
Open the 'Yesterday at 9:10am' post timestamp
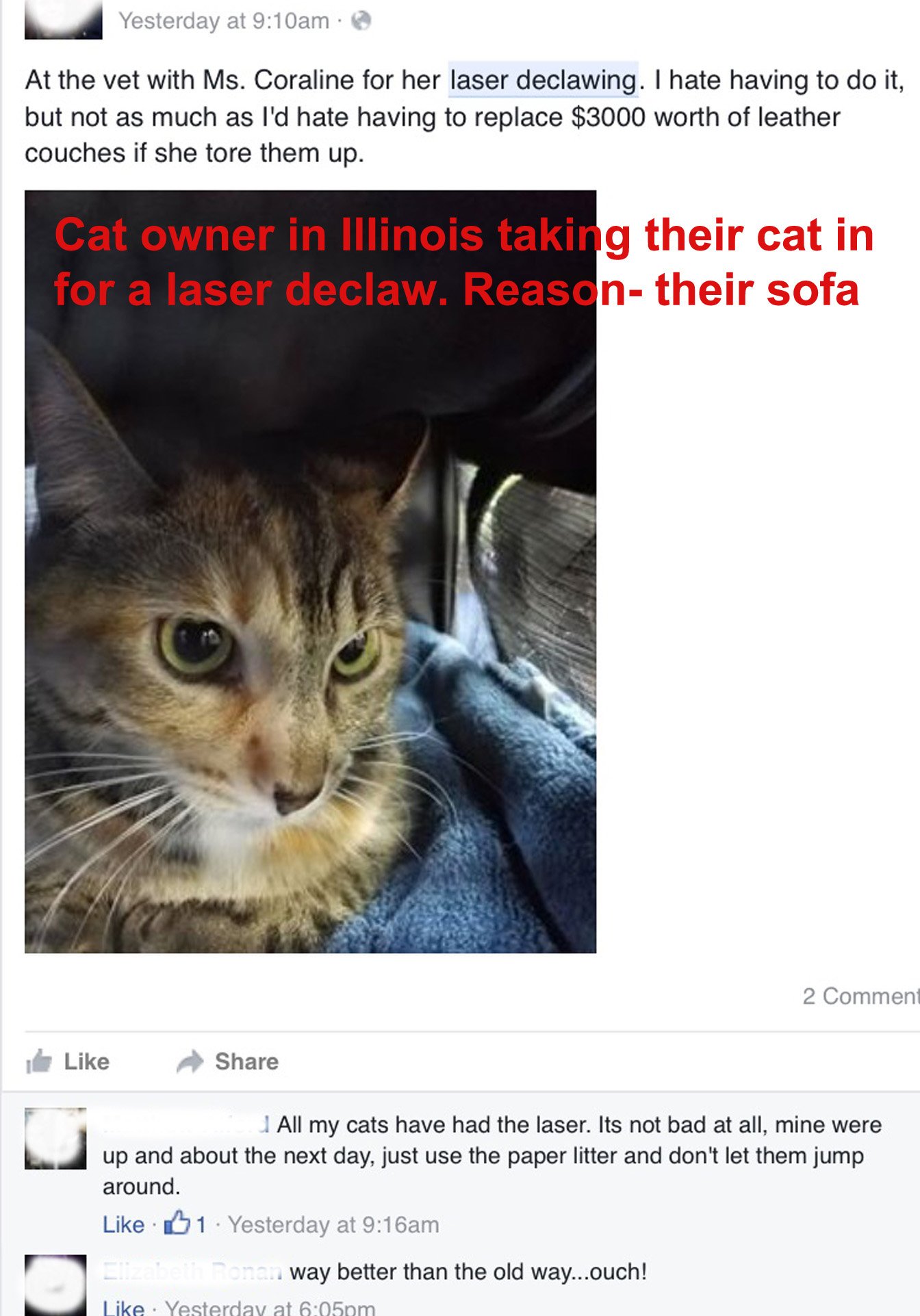tap(224, 21)
